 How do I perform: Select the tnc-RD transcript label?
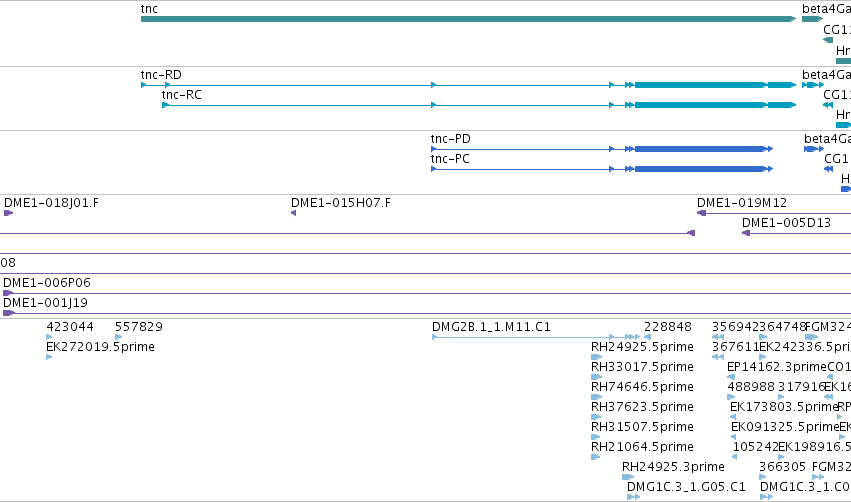[x=161, y=75]
